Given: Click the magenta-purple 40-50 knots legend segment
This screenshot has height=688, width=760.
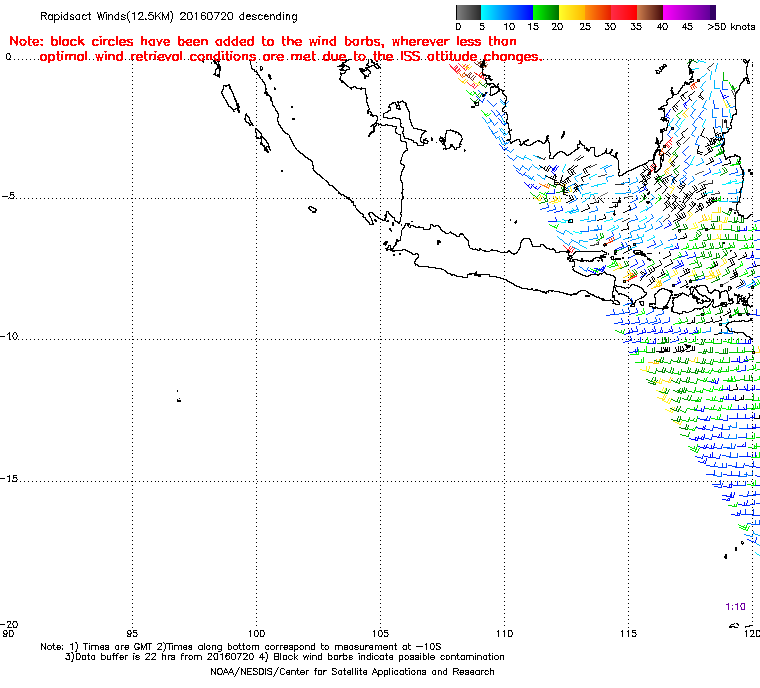Looking at the screenshot, I should pyautogui.click(x=689, y=12).
